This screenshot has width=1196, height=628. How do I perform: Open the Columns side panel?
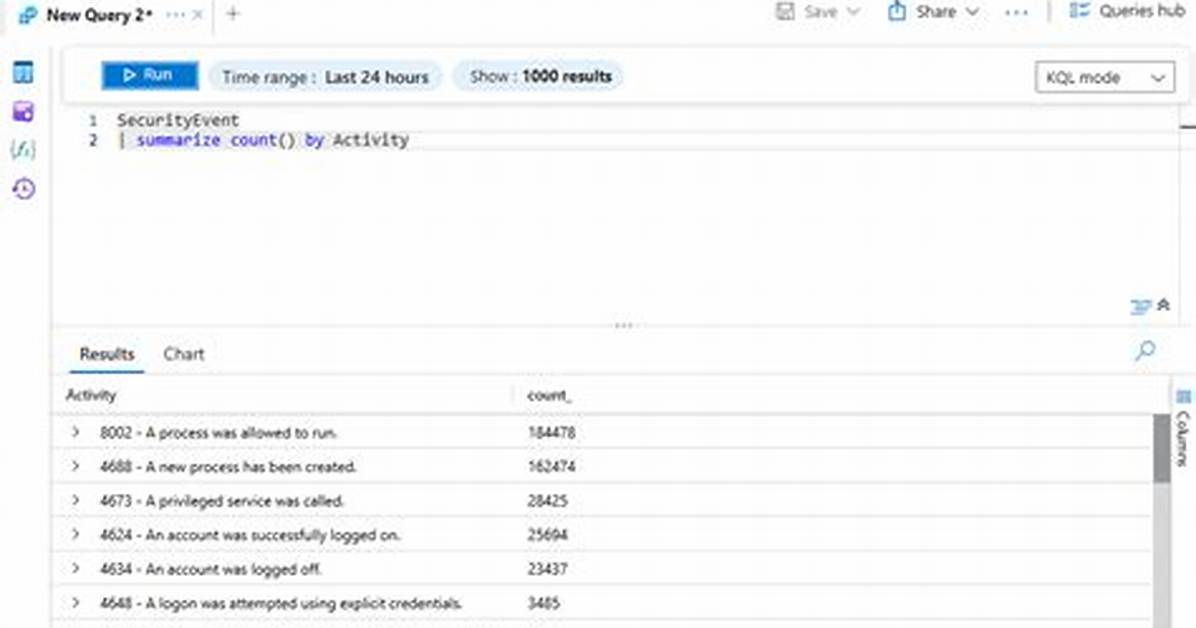1183,427
